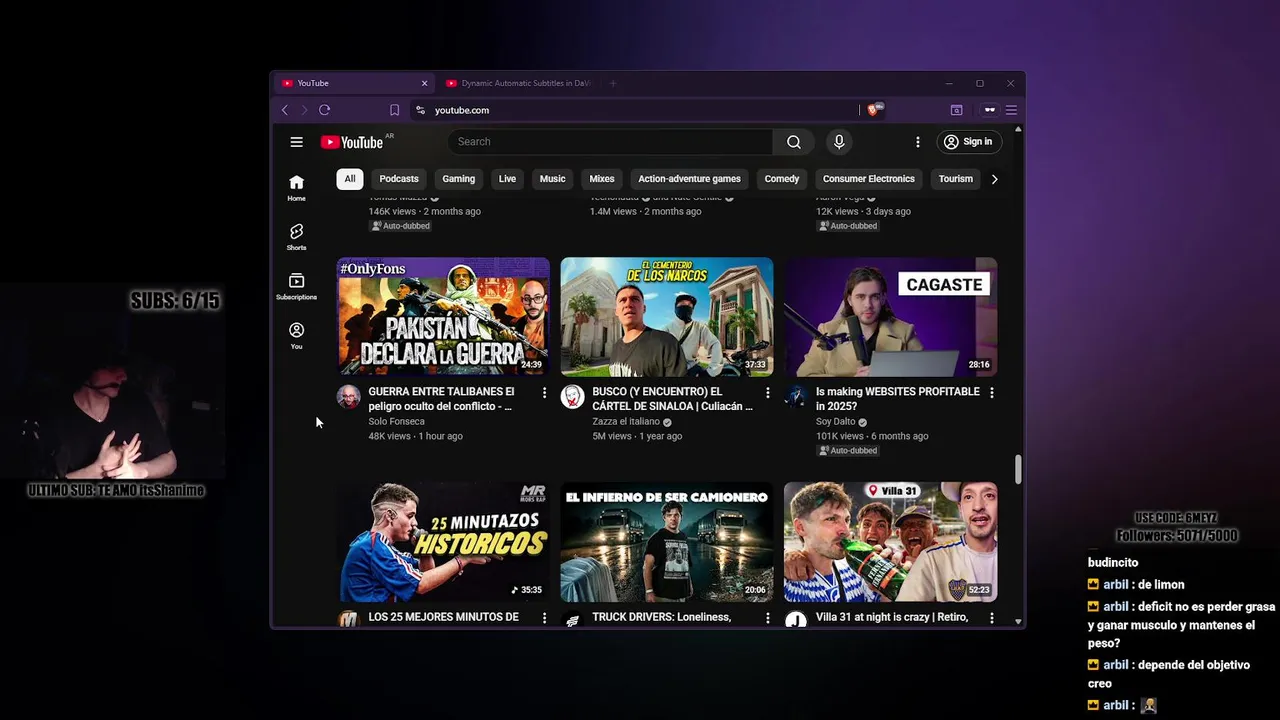Select the Music filter chip
Image resolution: width=1280 pixels, height=720 pixels.
552,179
